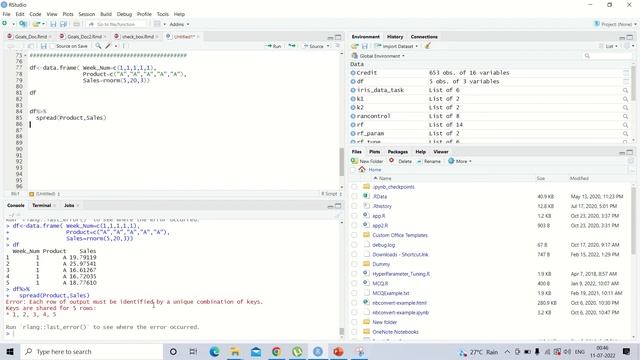The width and height of the screenshot is (640, 360).
Task: Save workspace icon in Environment pane
Action: [365, 46]
